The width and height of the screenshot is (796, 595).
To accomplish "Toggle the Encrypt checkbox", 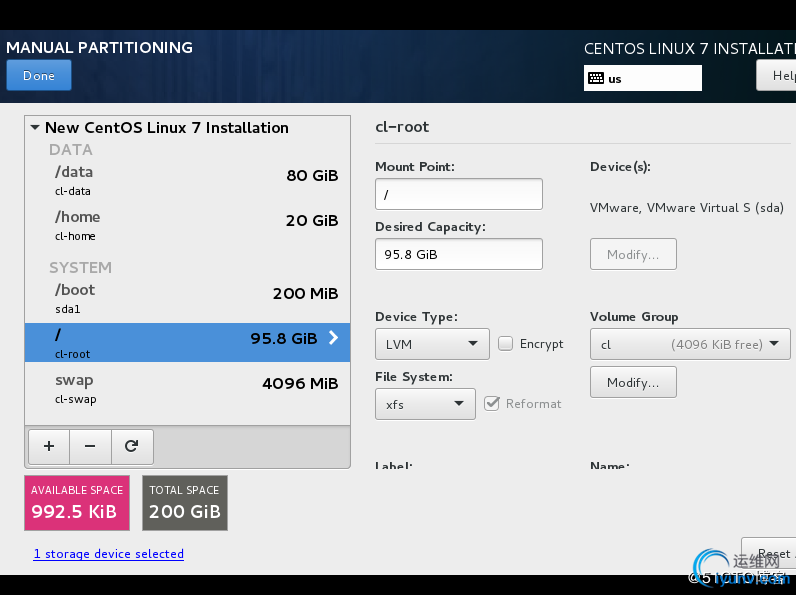I will (505, 344).
